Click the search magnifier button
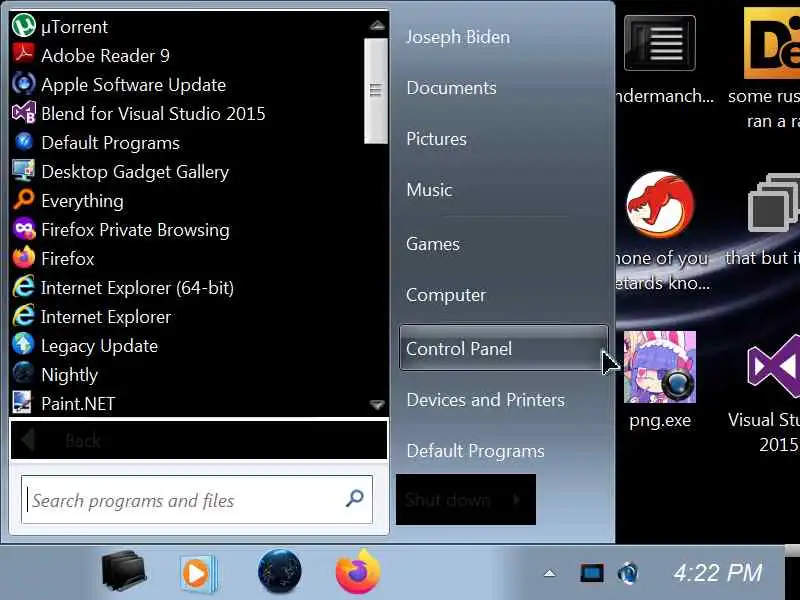 (355, 498)
